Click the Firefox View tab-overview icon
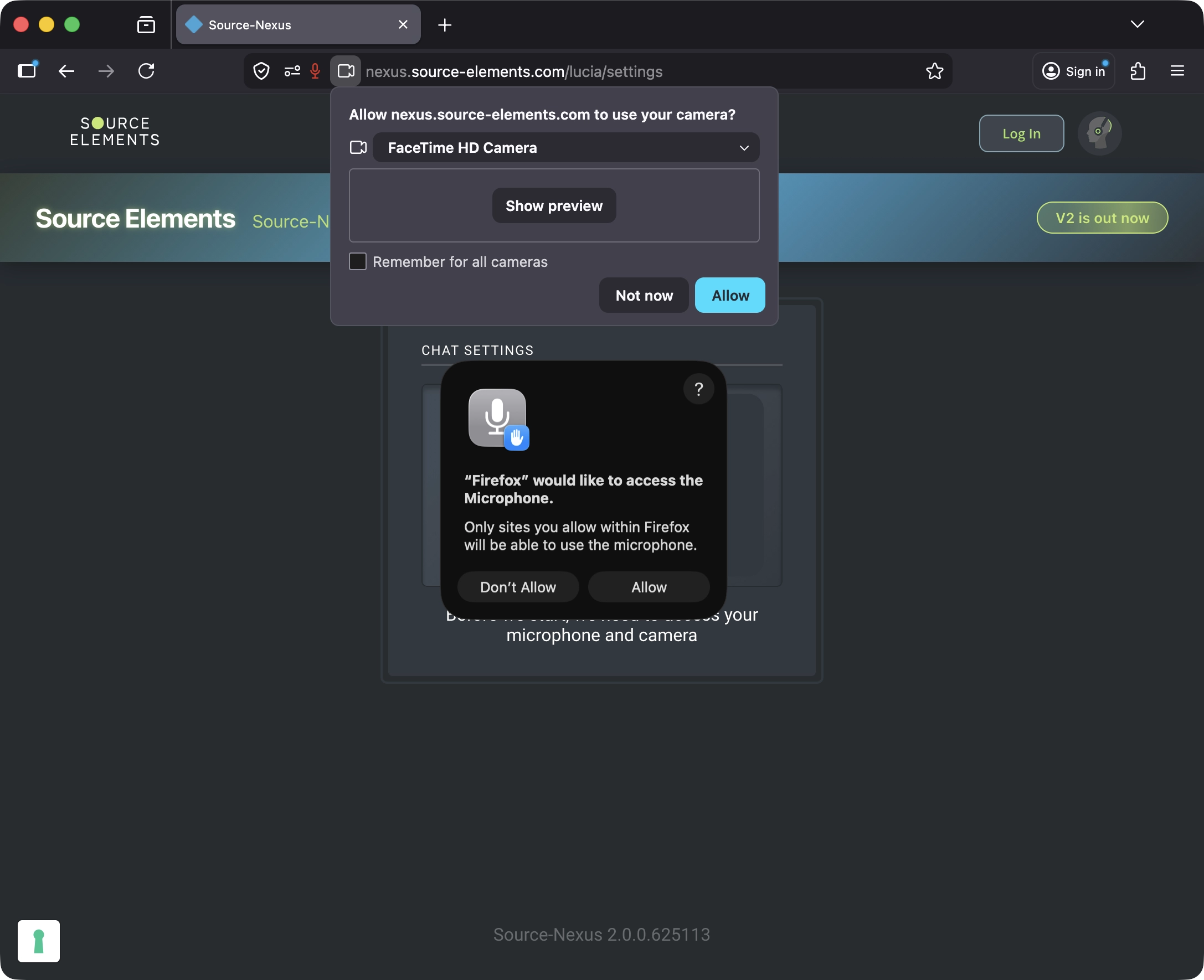The height and width of the screenshot is (980, 1204). (x=146, y=25)
